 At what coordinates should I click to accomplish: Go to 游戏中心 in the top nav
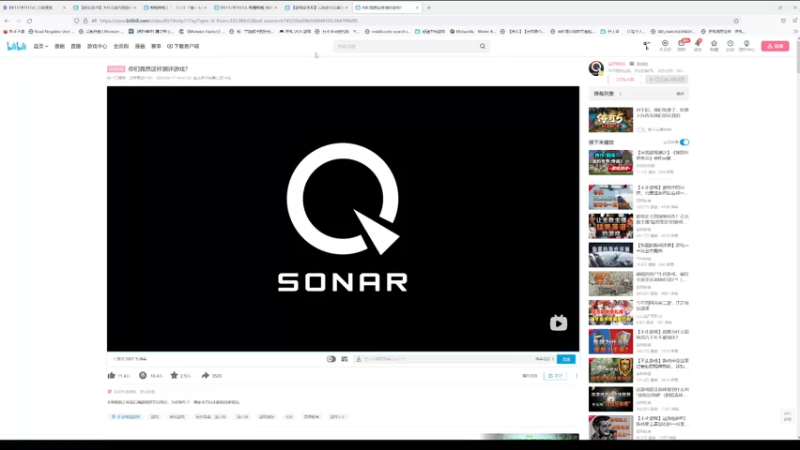[x=97, y=46]
